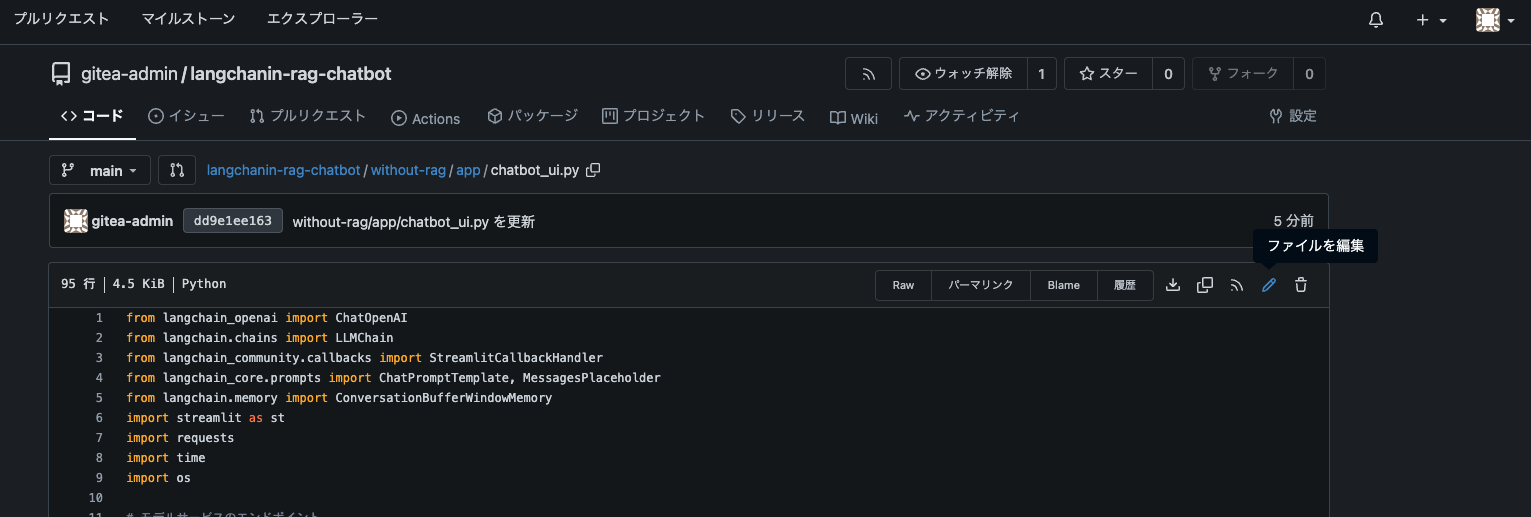Switch to the プロジェクト tab
The width and height of the screenshot is (1531, 517).
click(654, 116)
